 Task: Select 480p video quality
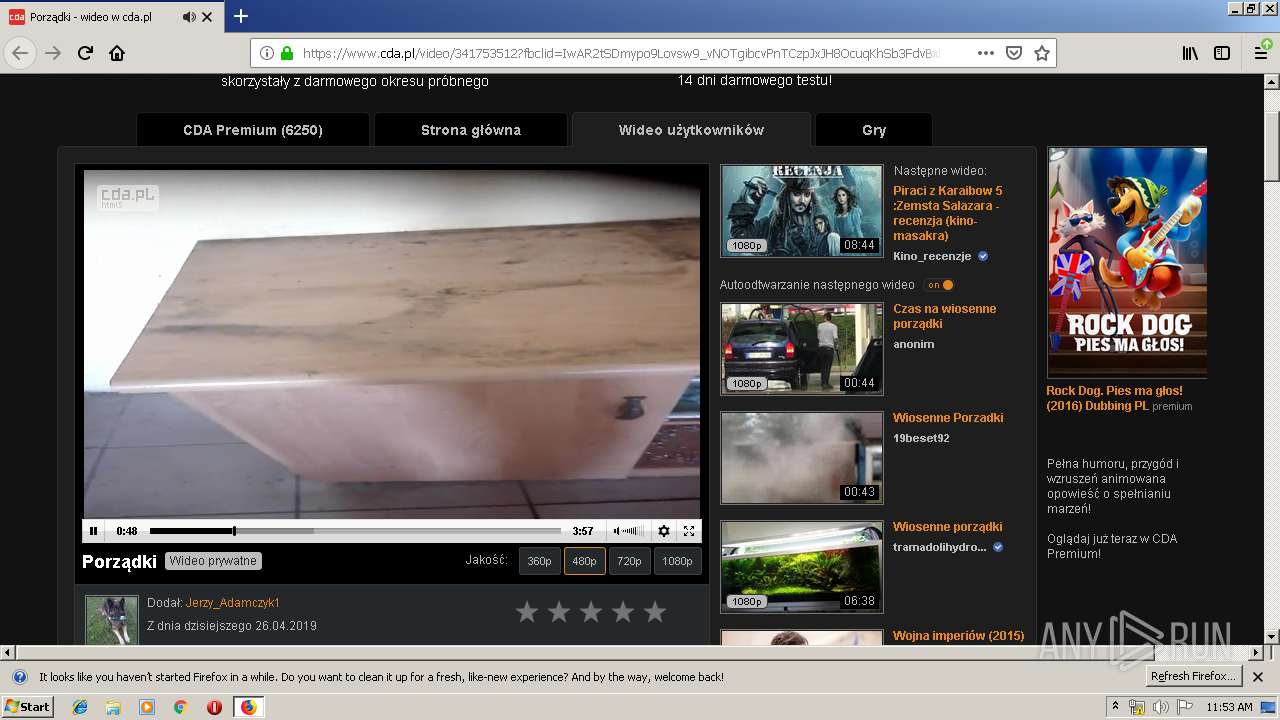[584, 561]
